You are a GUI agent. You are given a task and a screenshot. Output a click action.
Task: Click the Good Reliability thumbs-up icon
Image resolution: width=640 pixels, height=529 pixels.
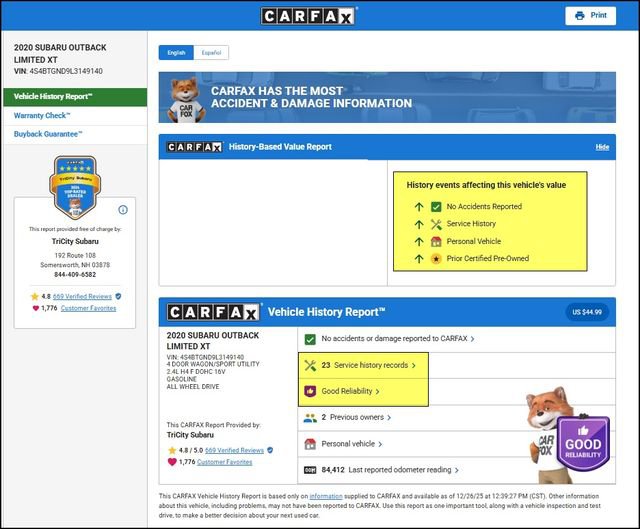[310, 391]
